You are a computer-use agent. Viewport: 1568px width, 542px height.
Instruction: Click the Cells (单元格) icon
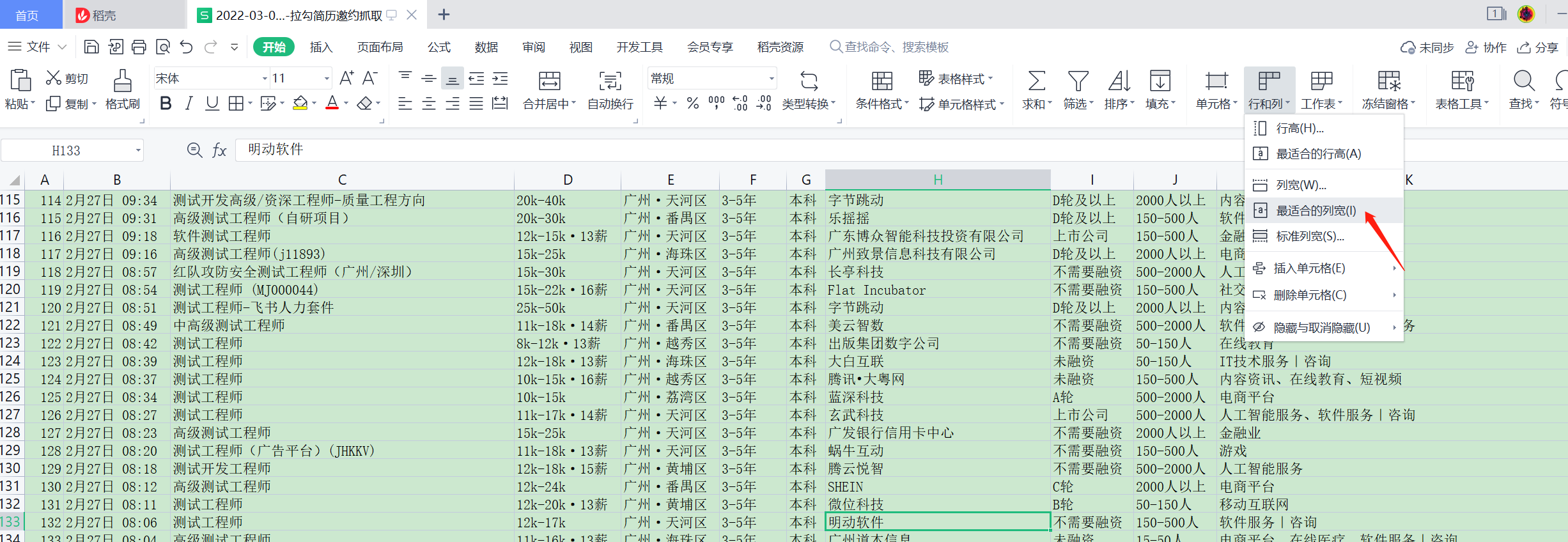(x=1216, y=81)
